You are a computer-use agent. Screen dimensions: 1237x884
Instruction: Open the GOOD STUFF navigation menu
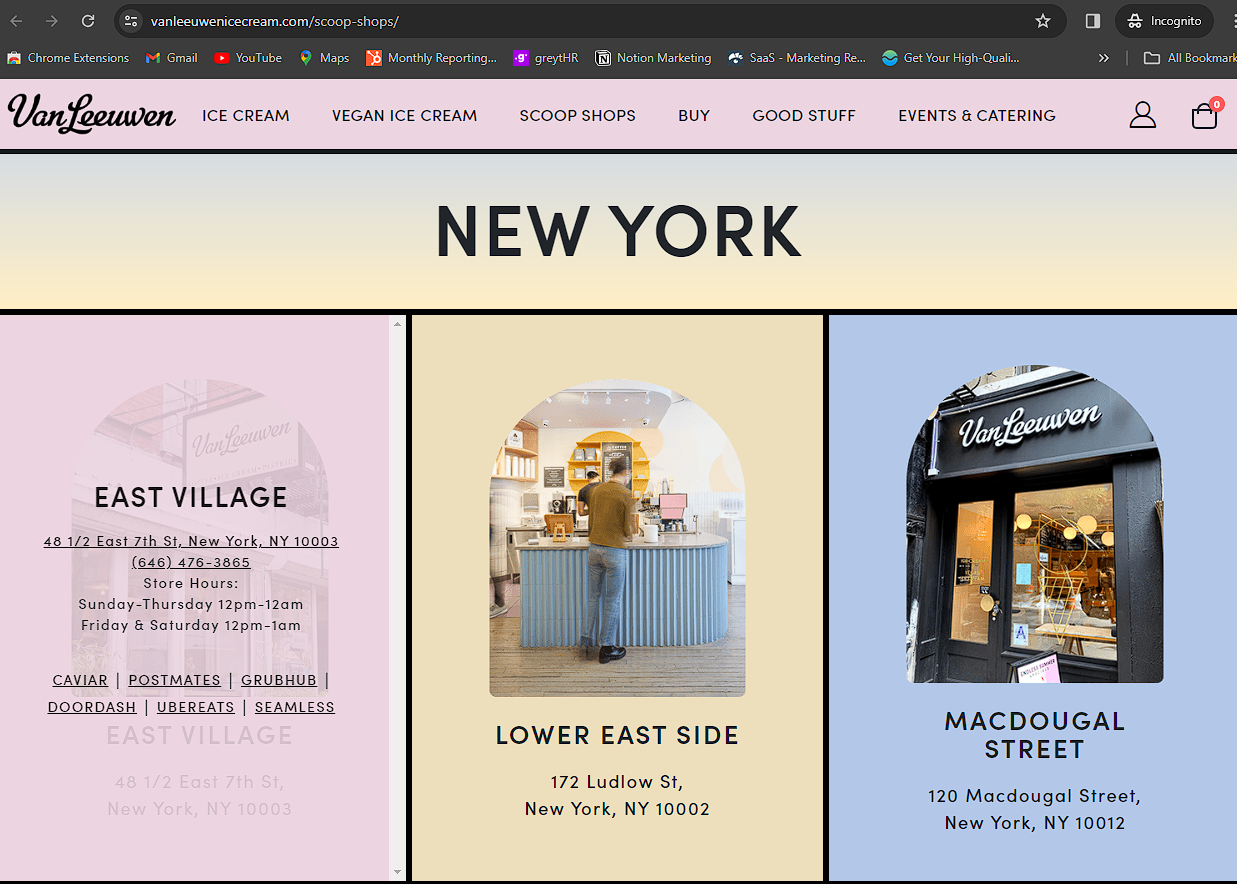(804, 115)
